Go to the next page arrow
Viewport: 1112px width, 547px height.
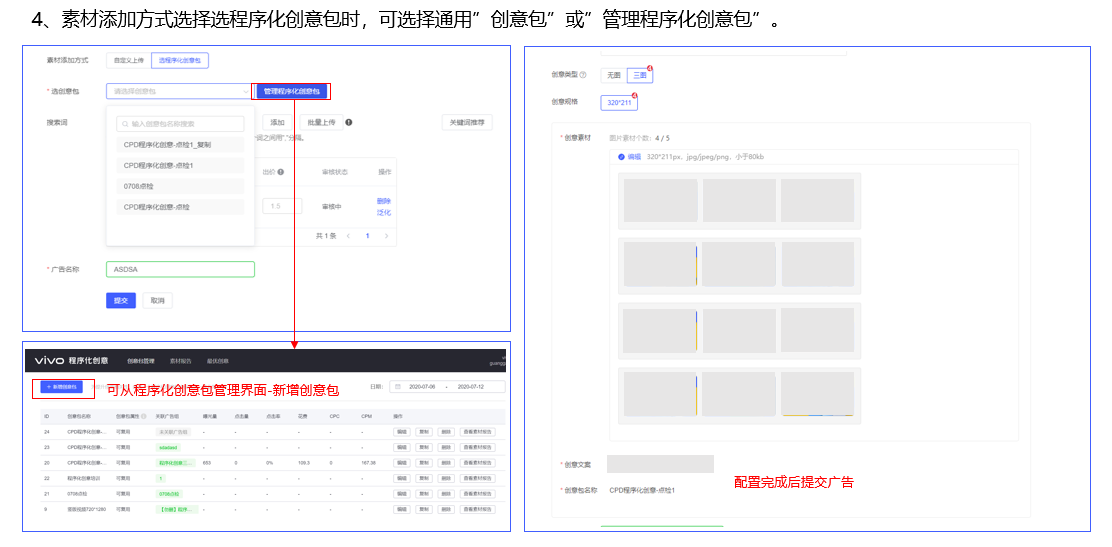[x=387, y=236]
